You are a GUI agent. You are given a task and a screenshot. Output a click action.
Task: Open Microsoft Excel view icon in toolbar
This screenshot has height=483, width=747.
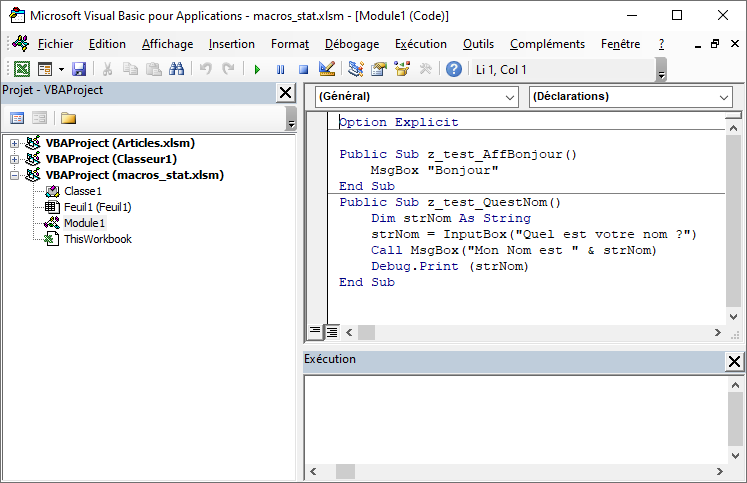click(x=21, y=70)
